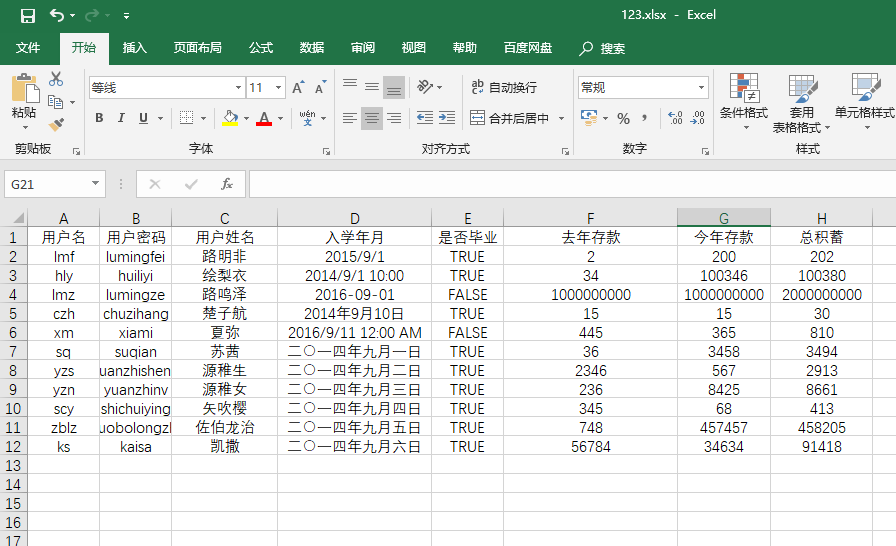Click the 搜索 search magnifier
Screen dimensions: 896x546
[586, 49]
